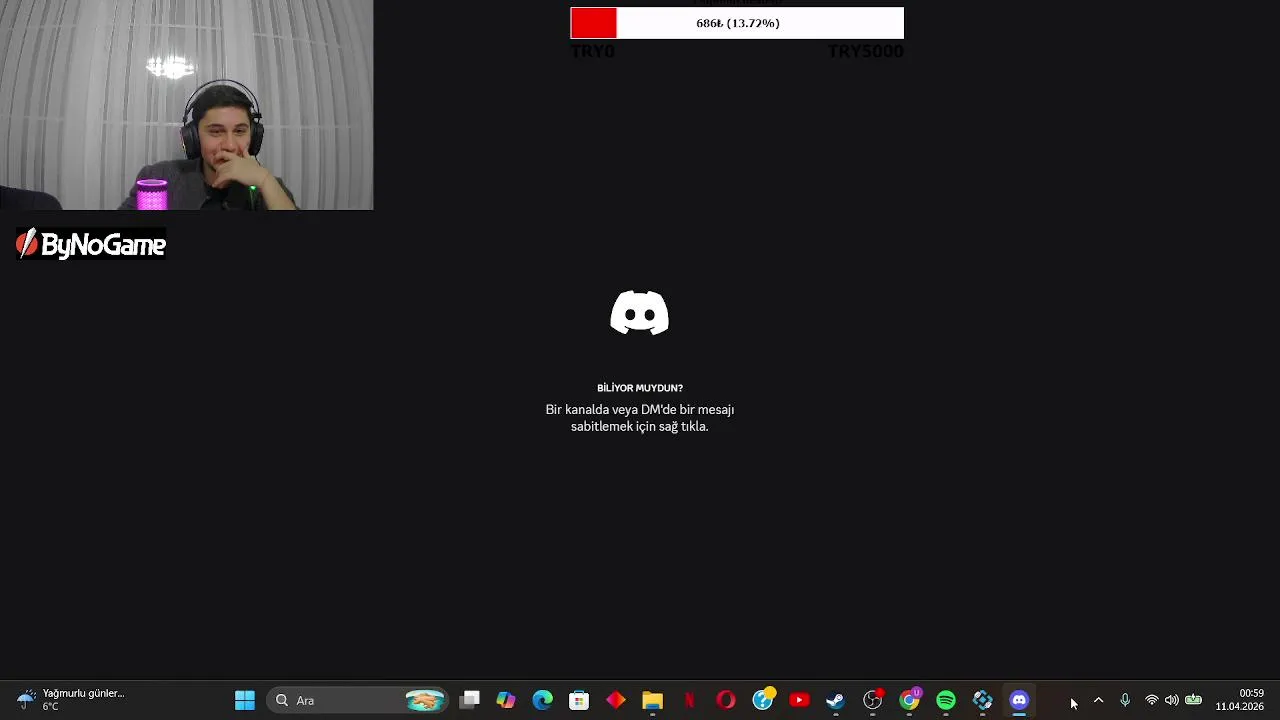1280x720 pixels.
Task: Open Wi-Fi network settings from tray
Action: [x=1152, y=700]
